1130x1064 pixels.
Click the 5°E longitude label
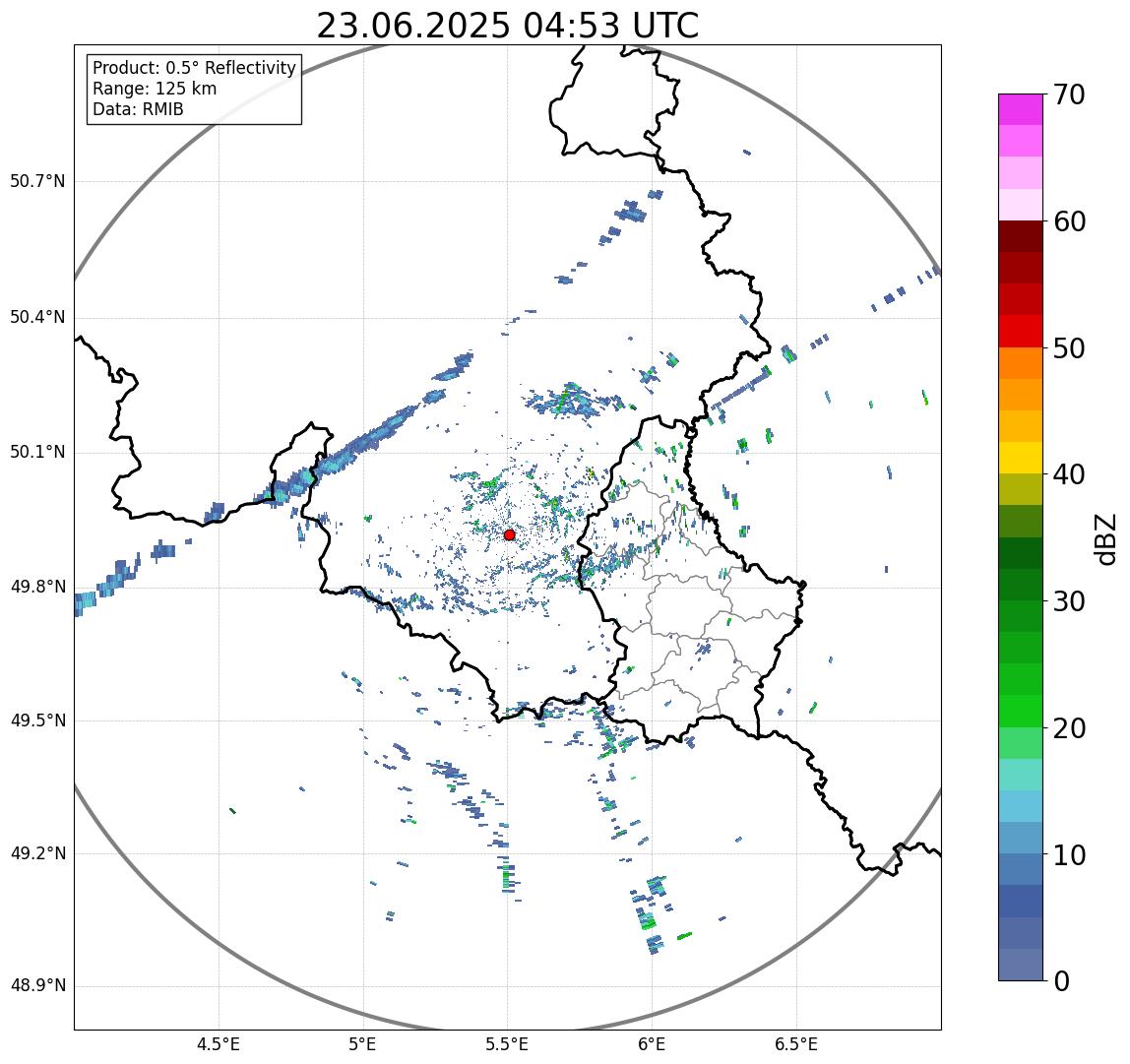point(362,1044)
